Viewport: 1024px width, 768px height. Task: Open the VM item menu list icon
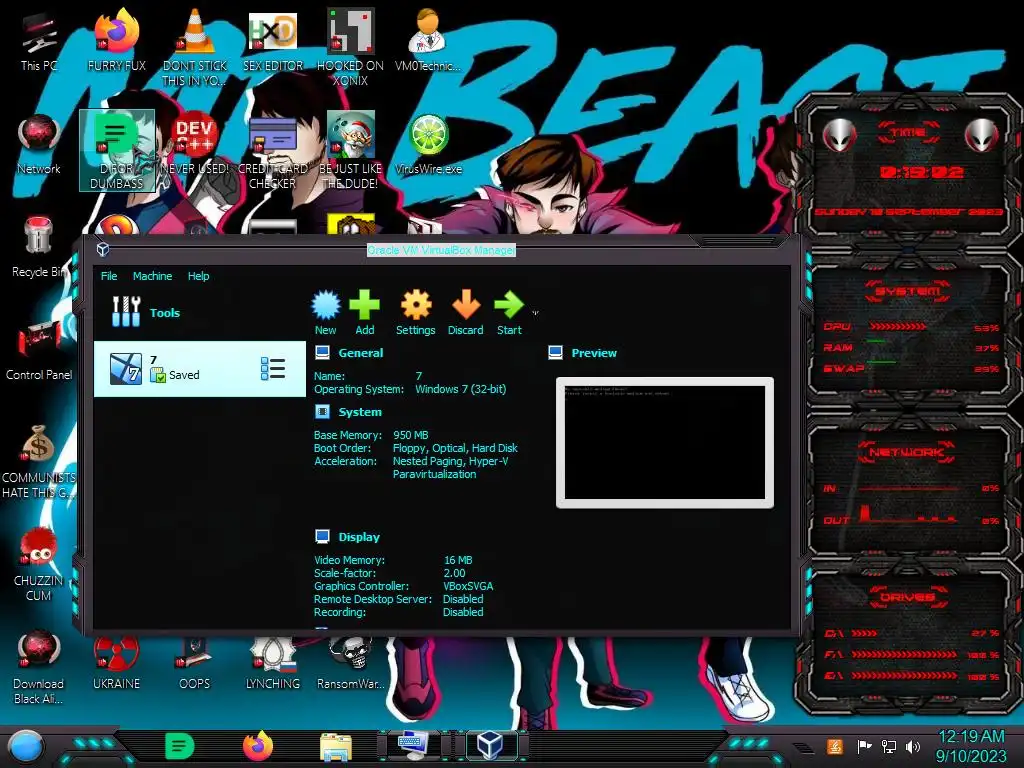[272, 369]
